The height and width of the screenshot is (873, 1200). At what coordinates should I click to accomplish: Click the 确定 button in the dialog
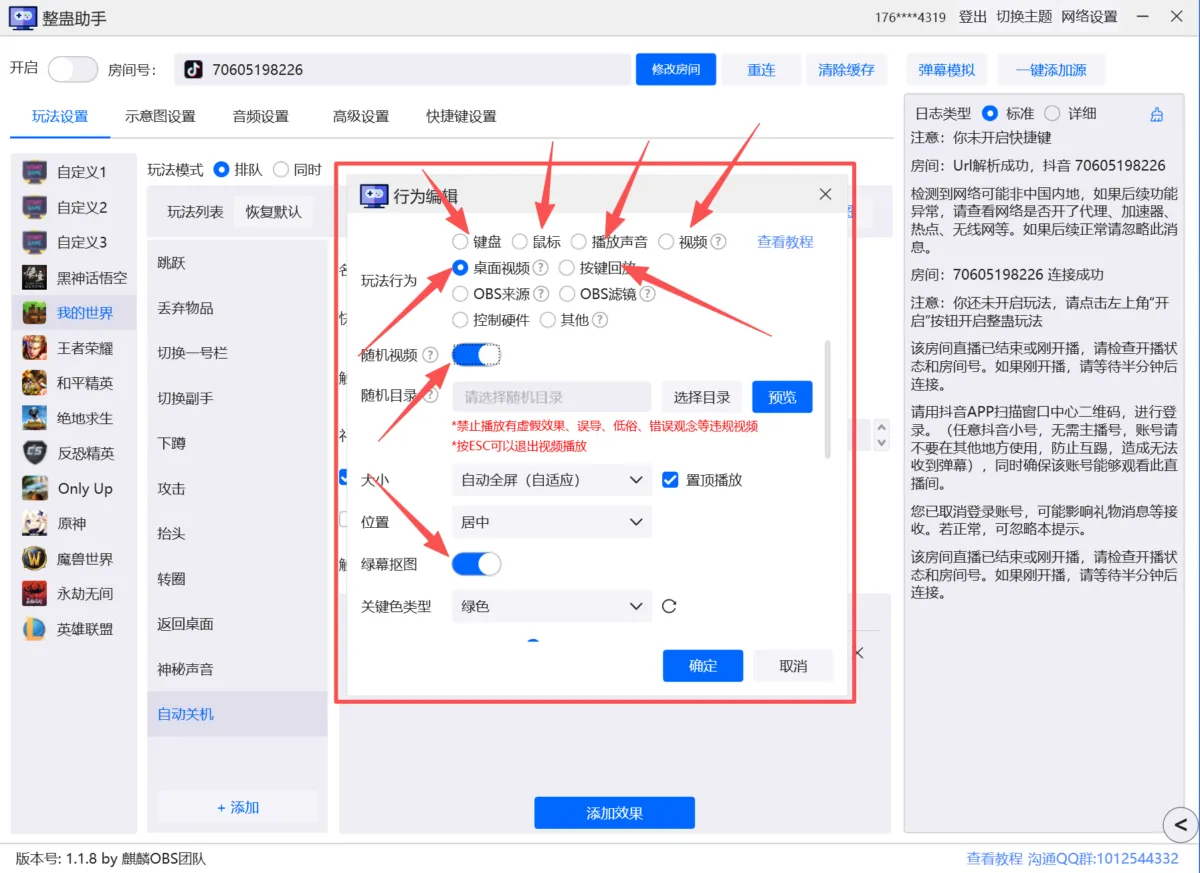[x=703, y=666]
